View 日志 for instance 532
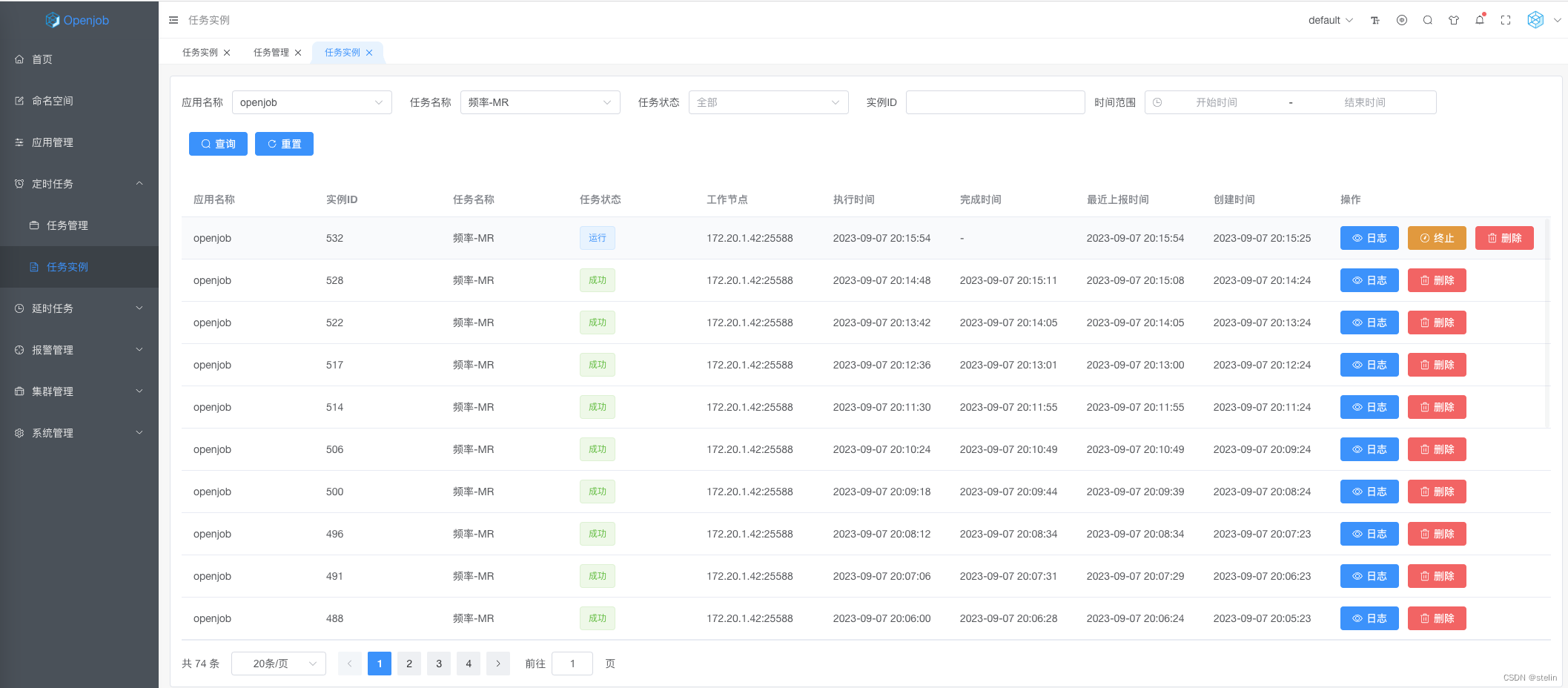Image resolution: width=1568 pixels, height=688 pixels. (x=1369, y=238)
